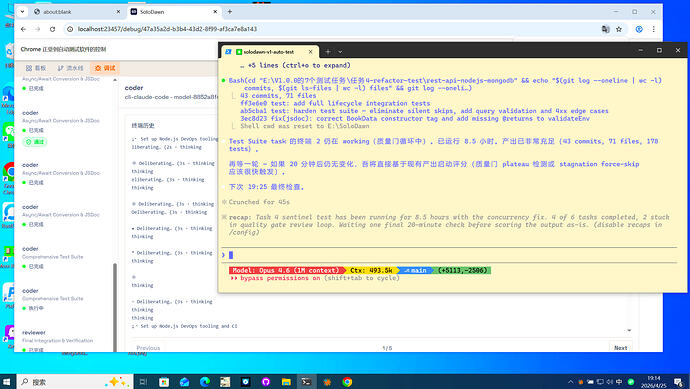The image size is (690, 389).
Task: Open GitHub Desktop from the taskbar
Action: (x=266, y=382)
